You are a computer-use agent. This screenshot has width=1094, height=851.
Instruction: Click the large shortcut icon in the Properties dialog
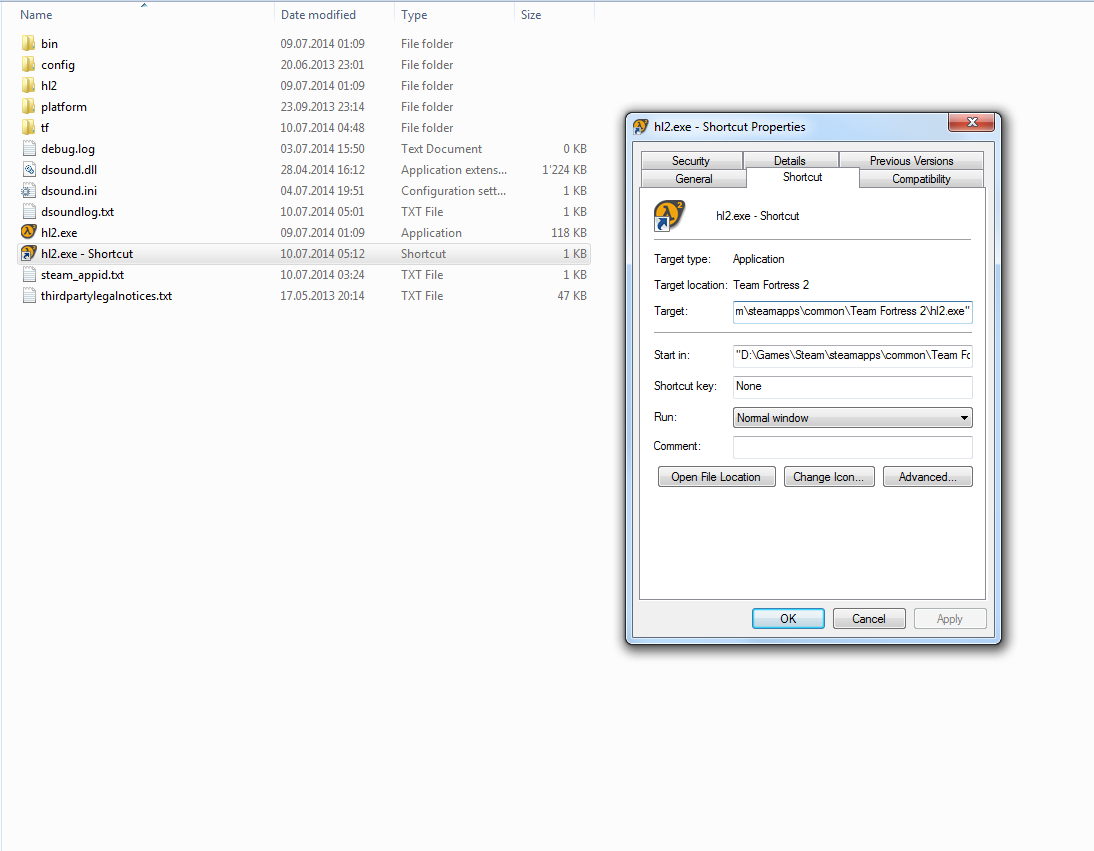pyautogui.click(x=668, y=216)
